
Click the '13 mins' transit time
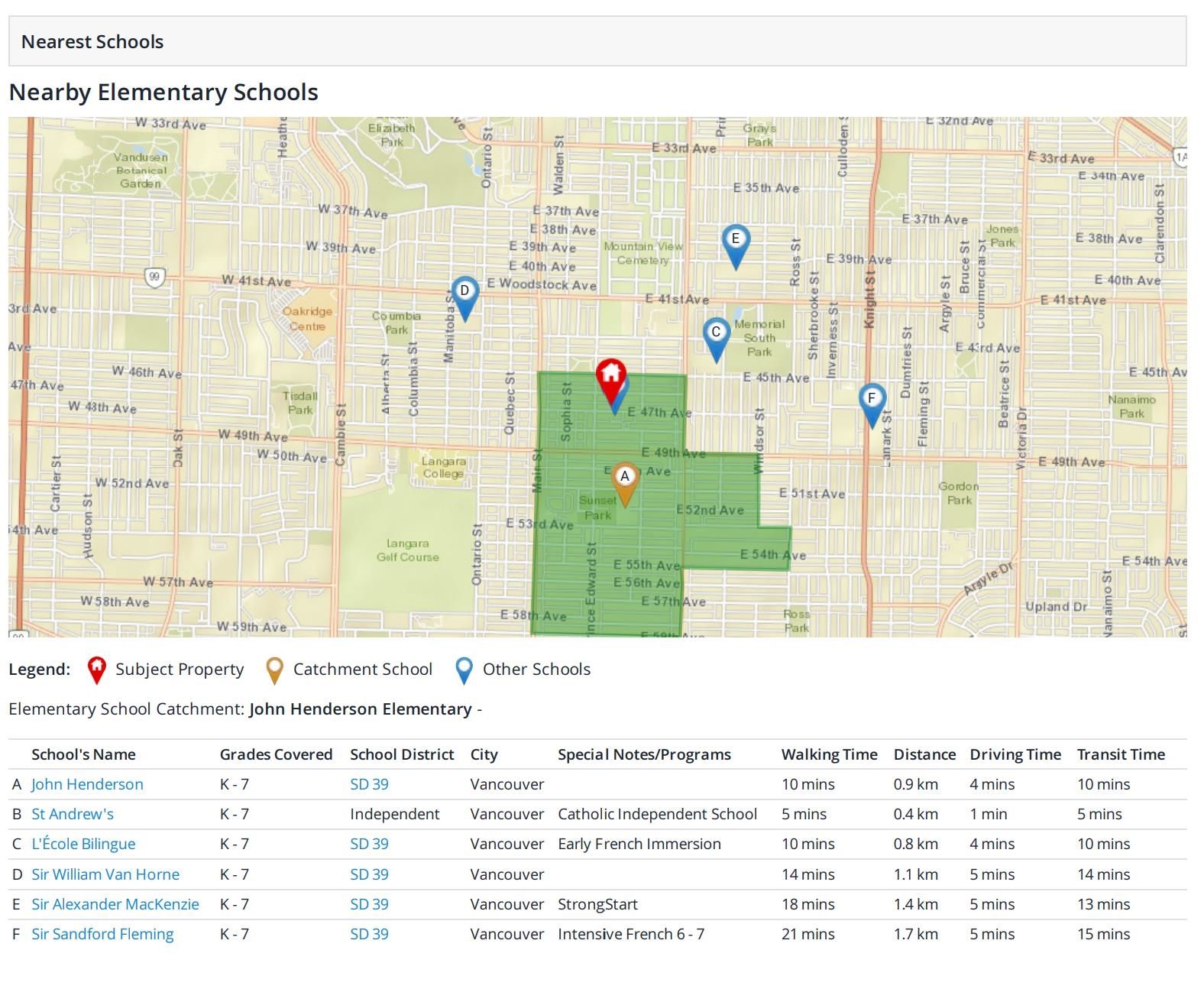(1103, 904)
